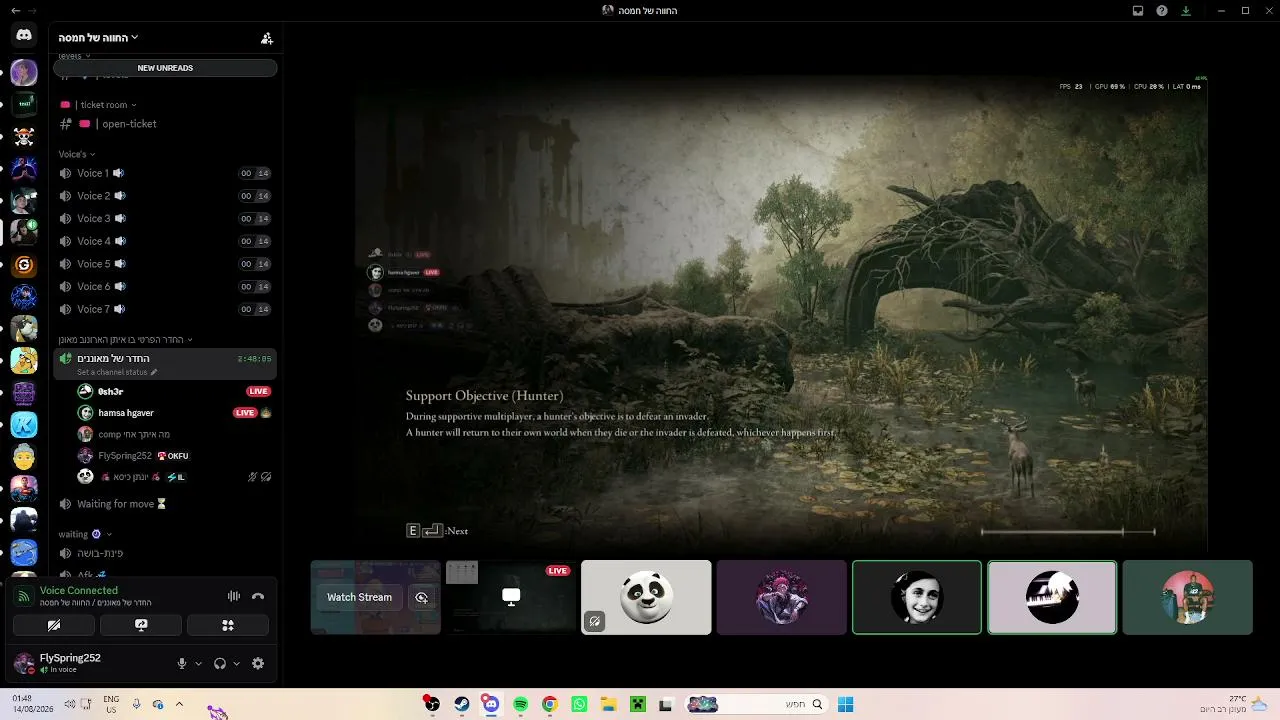Open the activities launcher button
Viewport: 1280px width, 720px height.
(228, 625)
